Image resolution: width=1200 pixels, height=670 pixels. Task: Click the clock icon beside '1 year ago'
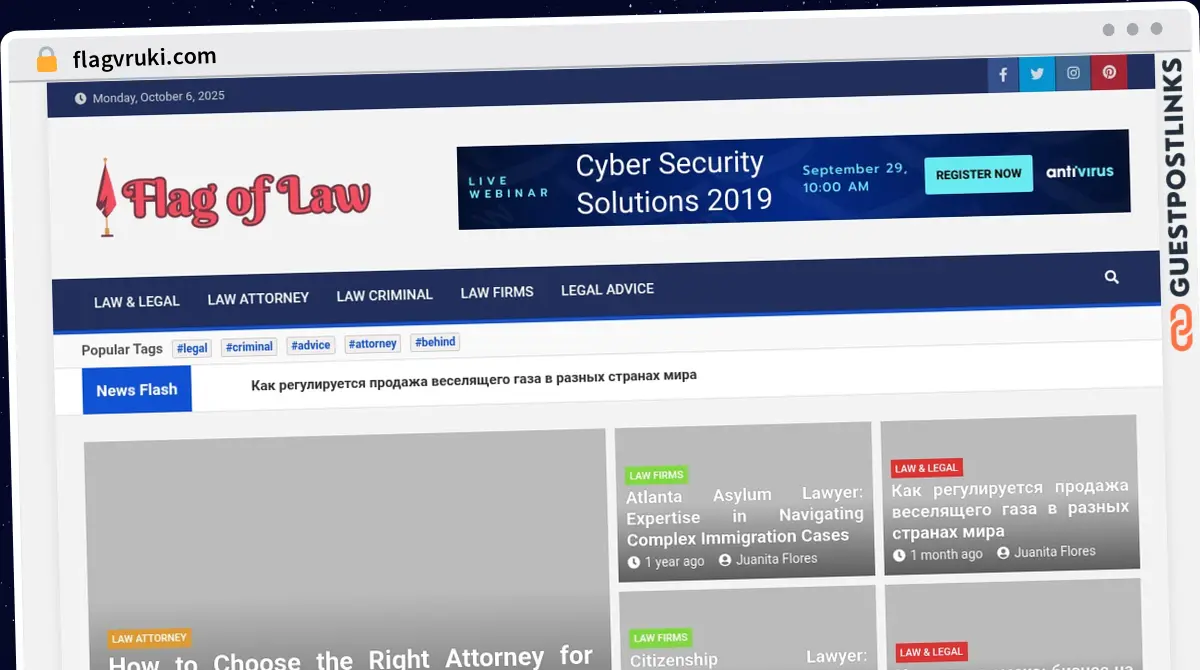tap(634, 562)
